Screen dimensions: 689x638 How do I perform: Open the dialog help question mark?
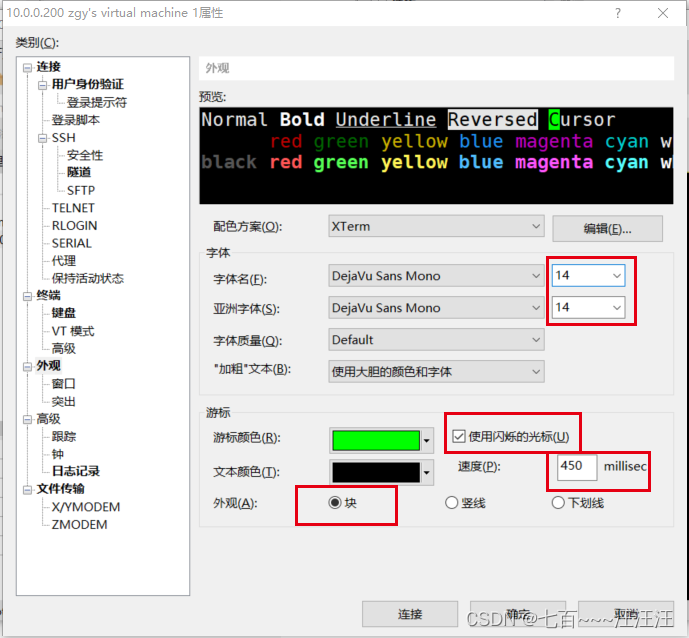tap(618, 13)
